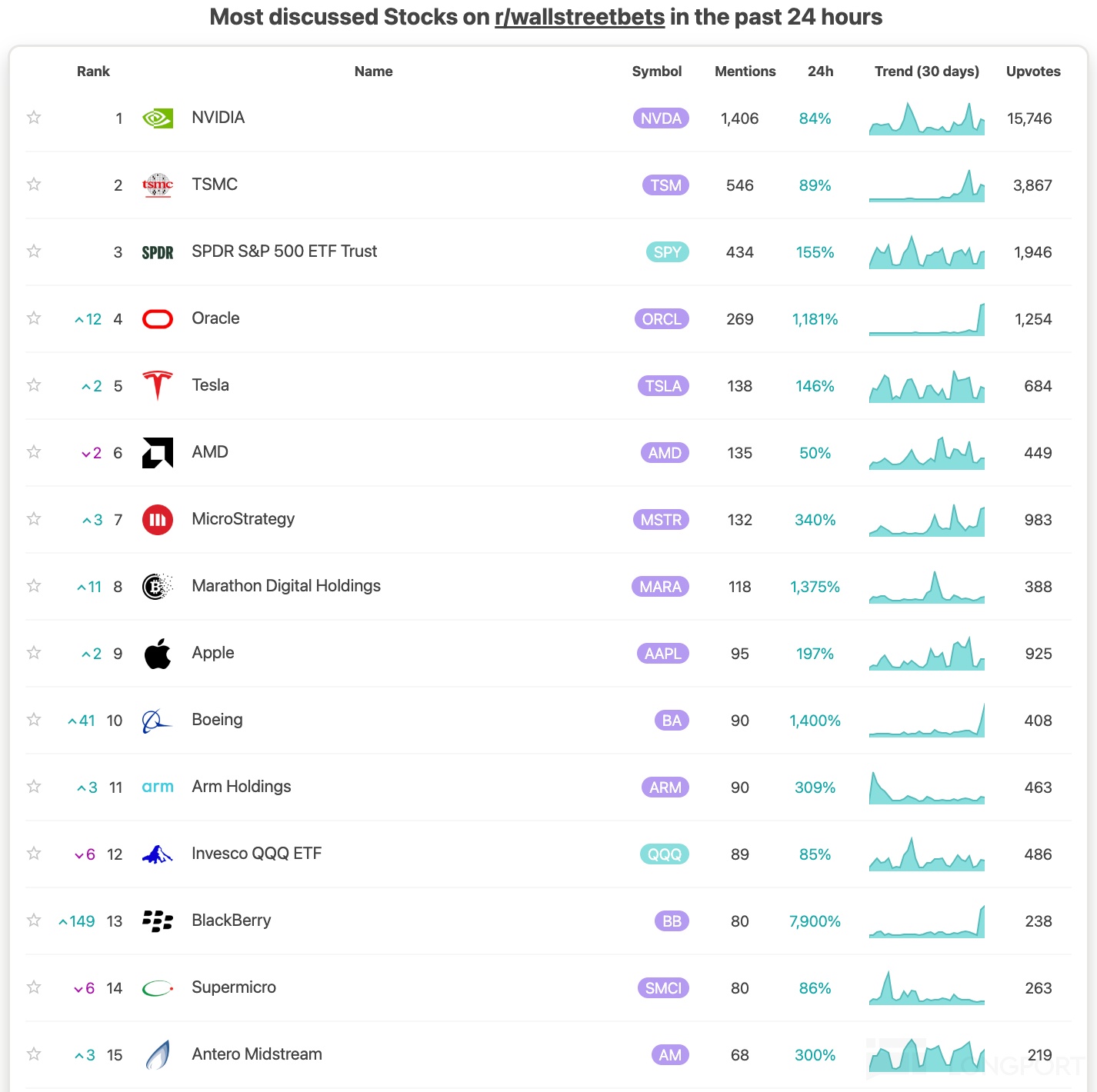Screen dimensions: 1097x1092
Task: Star the Oracle row as favorite
Action: (x=34, y=318)
